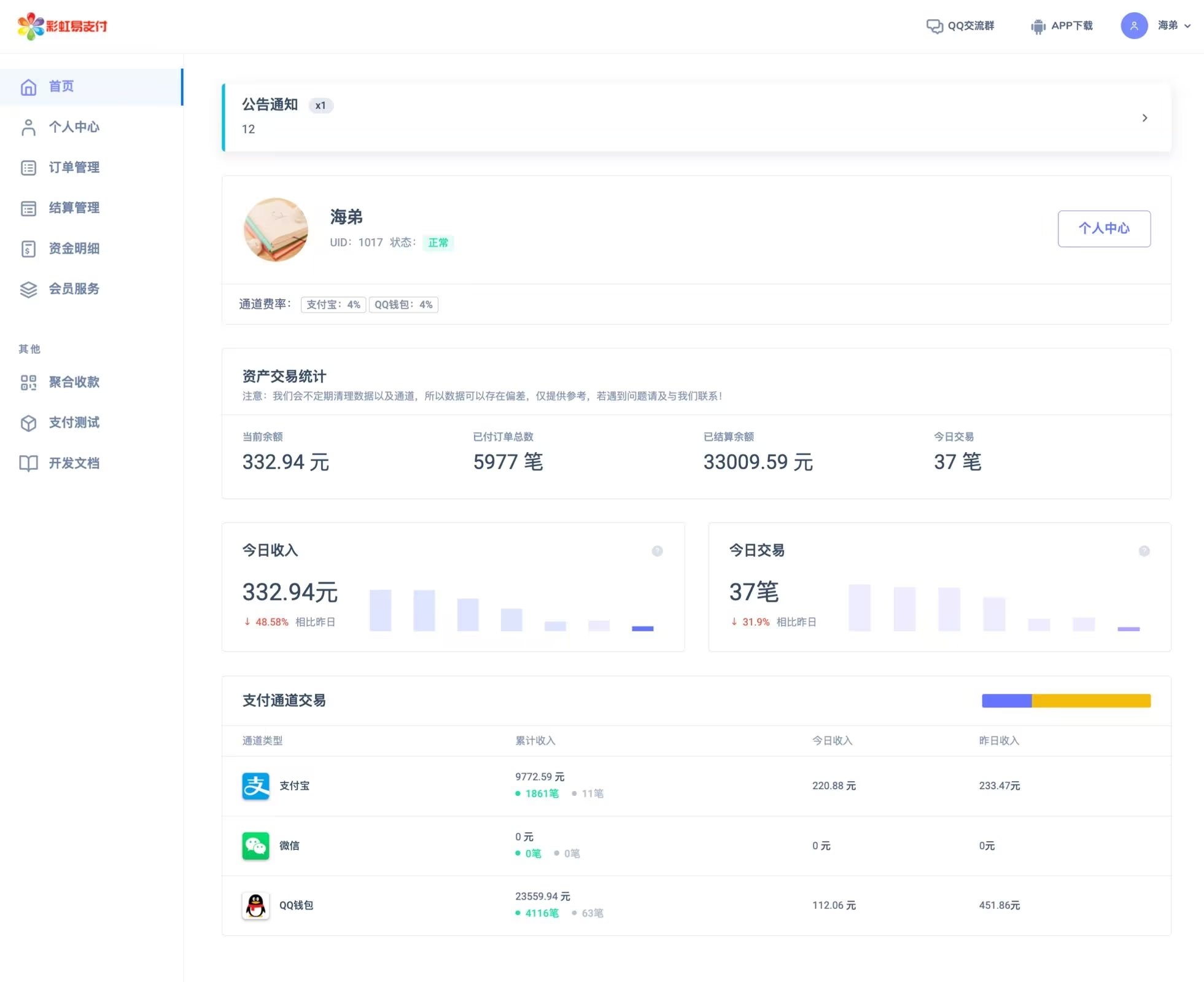Click the 聚合收款 QR code icon

tap(28, 383)
